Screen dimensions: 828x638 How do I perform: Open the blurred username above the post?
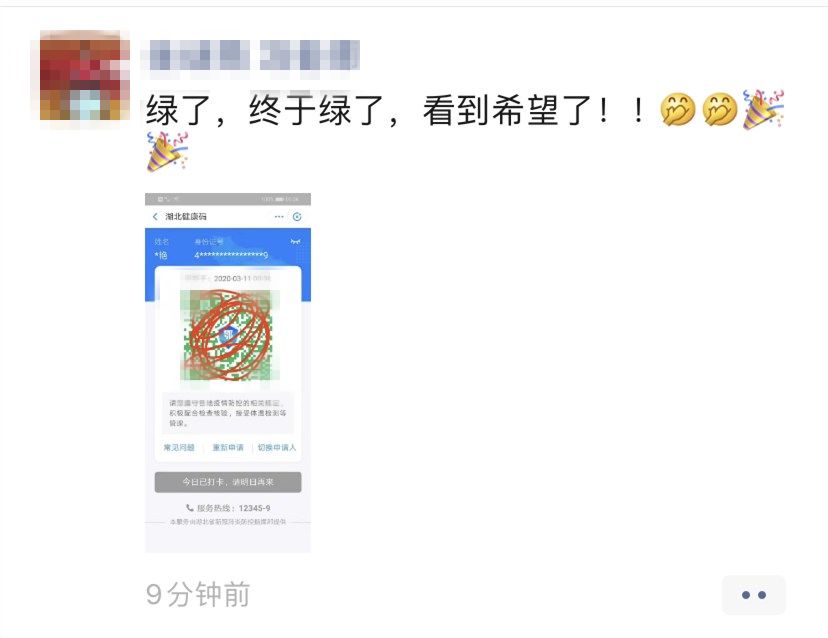coord(252,55)
